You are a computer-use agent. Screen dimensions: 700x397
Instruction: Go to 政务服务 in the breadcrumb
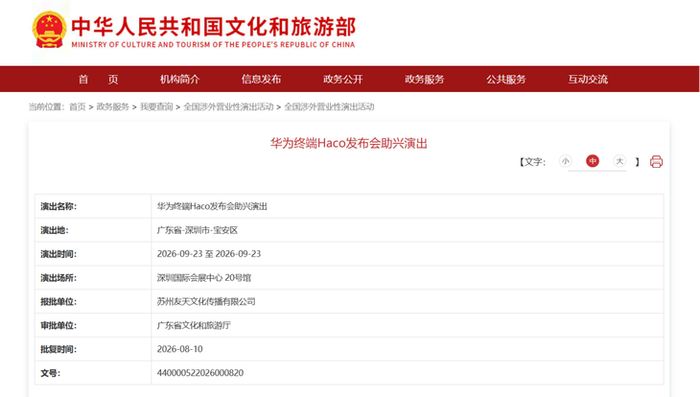(x=112, y=107)
